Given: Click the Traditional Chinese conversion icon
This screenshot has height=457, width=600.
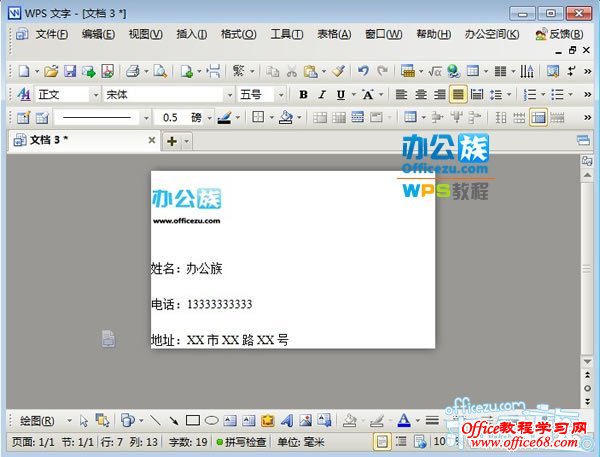Looking at the screenshot, I should (239, 71).
